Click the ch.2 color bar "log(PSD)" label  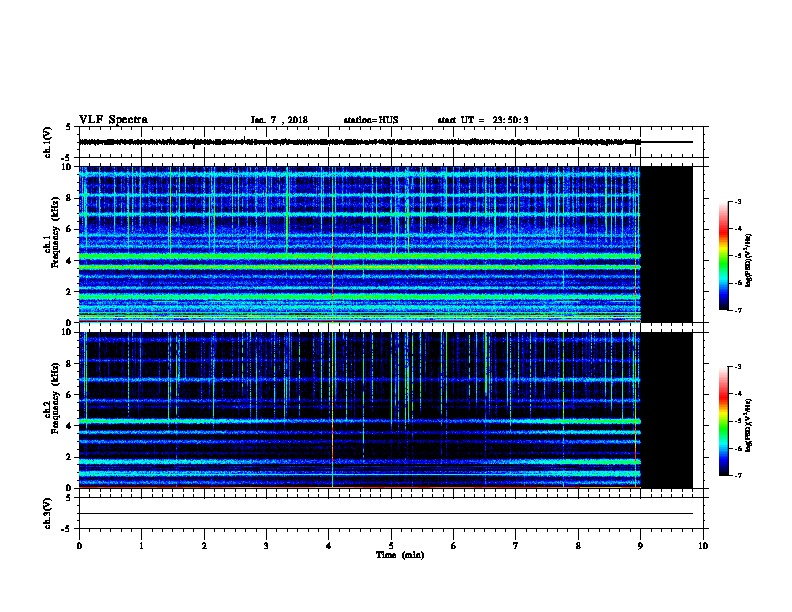(749, 426)
